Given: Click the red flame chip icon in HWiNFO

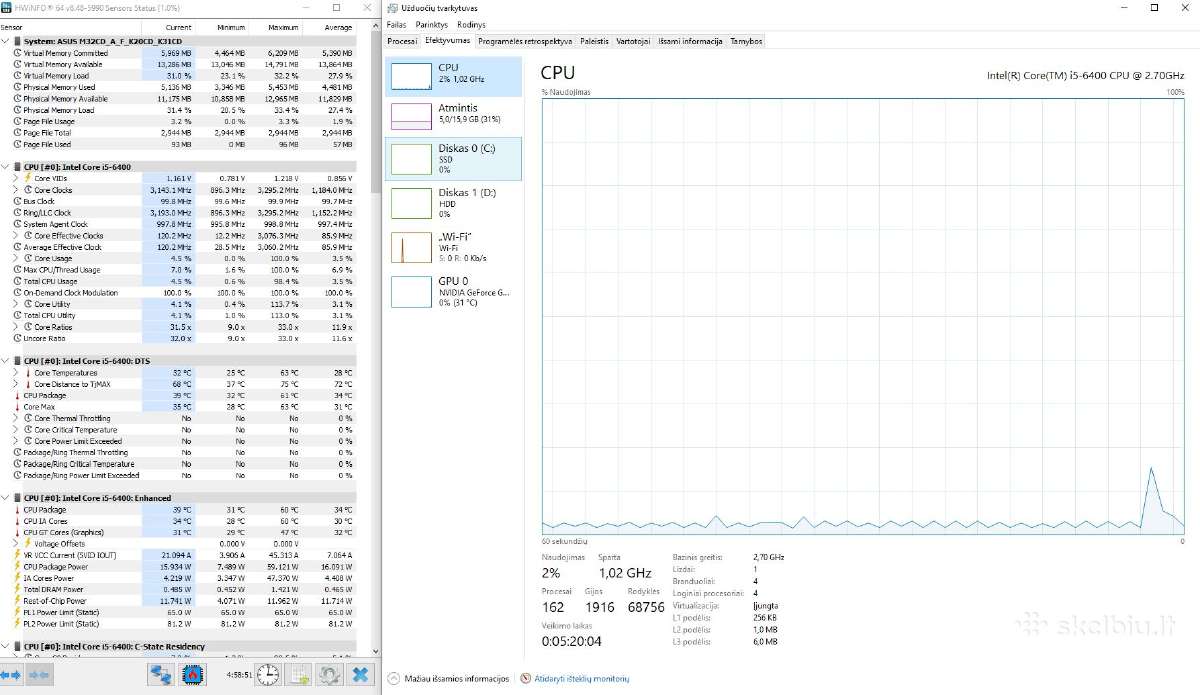Looking at the screenshot, I should [194, 674].
